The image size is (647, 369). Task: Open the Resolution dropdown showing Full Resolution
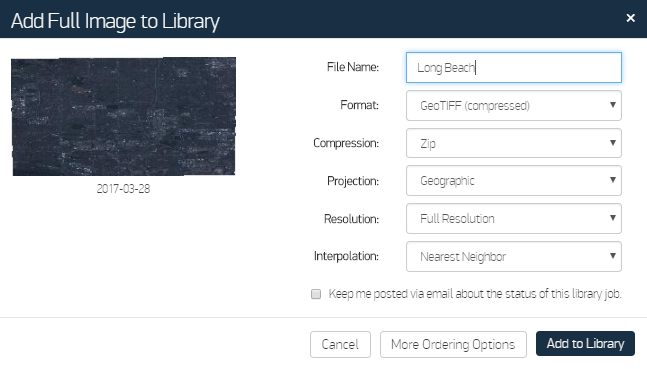[x=514, y=218]
